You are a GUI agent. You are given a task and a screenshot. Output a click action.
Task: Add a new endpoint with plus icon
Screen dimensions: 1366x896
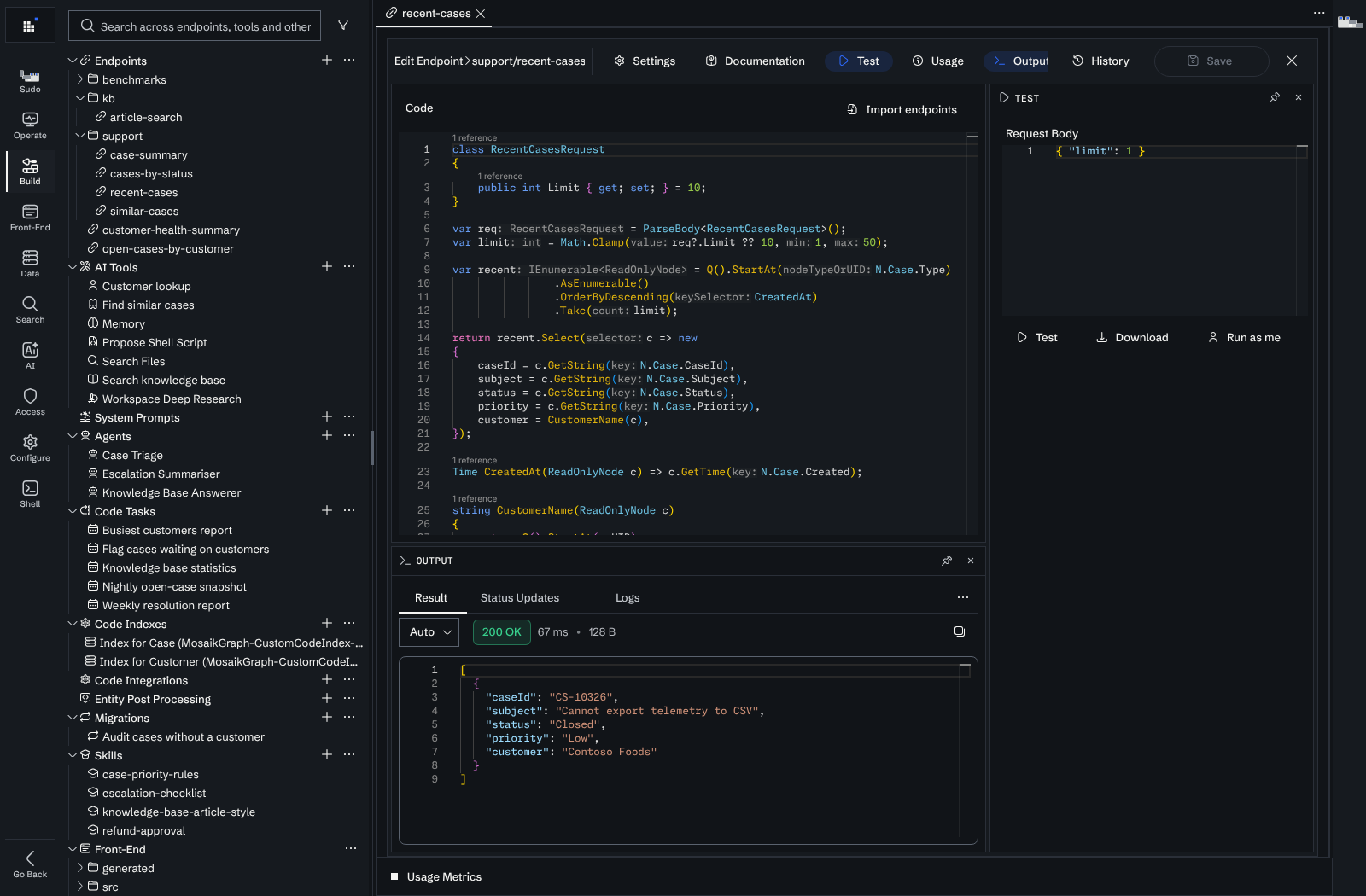point(327,61)
